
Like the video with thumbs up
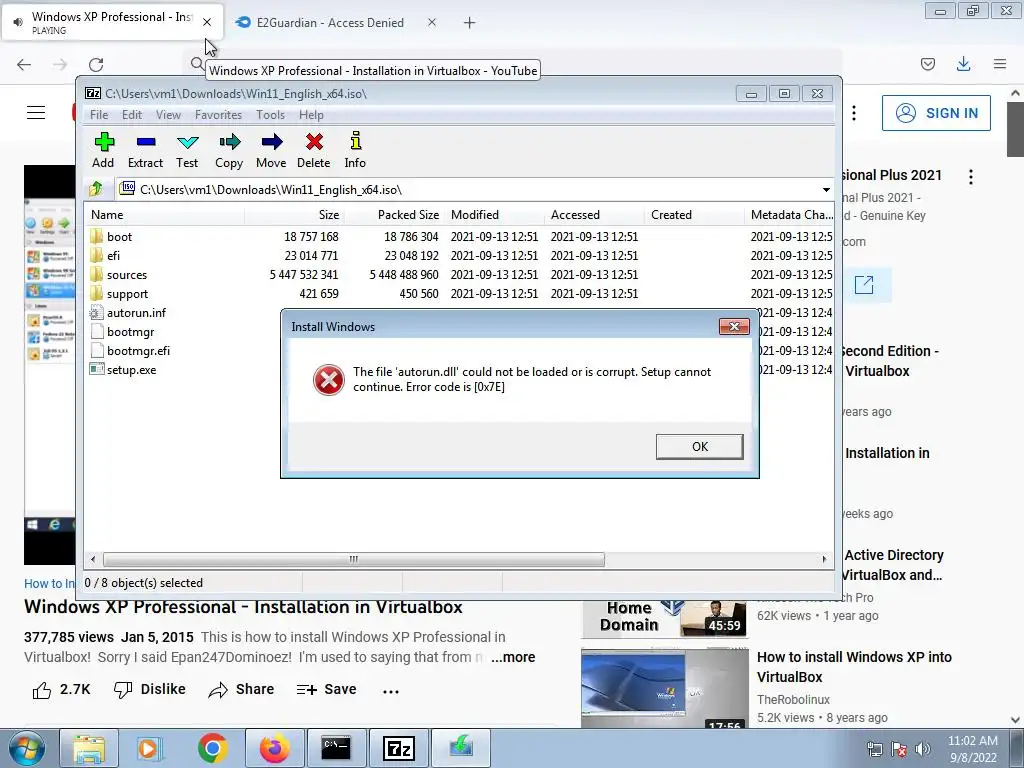tap(61, 690)
